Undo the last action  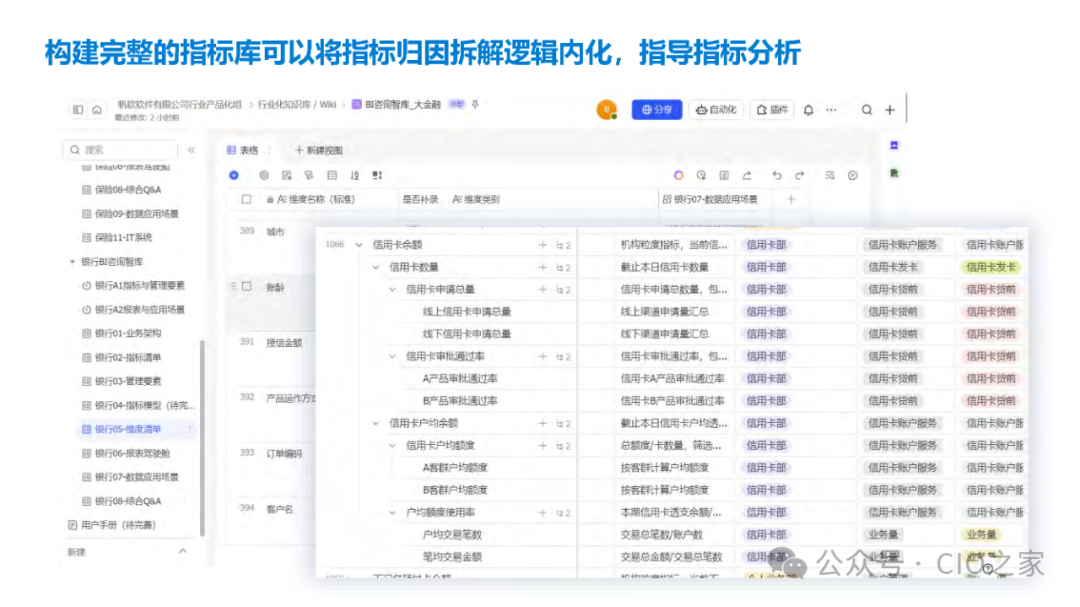777,175
